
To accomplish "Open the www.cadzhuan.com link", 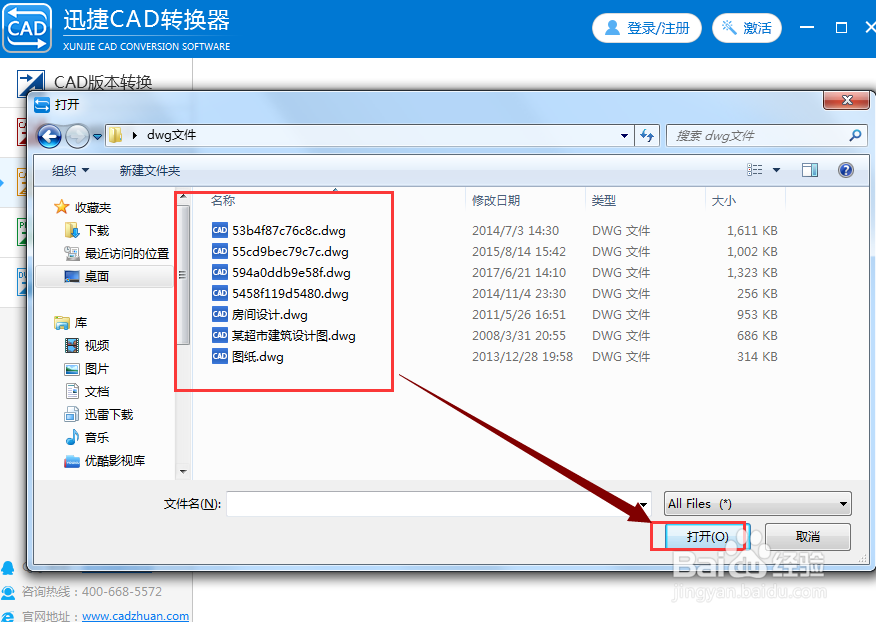I will click(135, 616).
